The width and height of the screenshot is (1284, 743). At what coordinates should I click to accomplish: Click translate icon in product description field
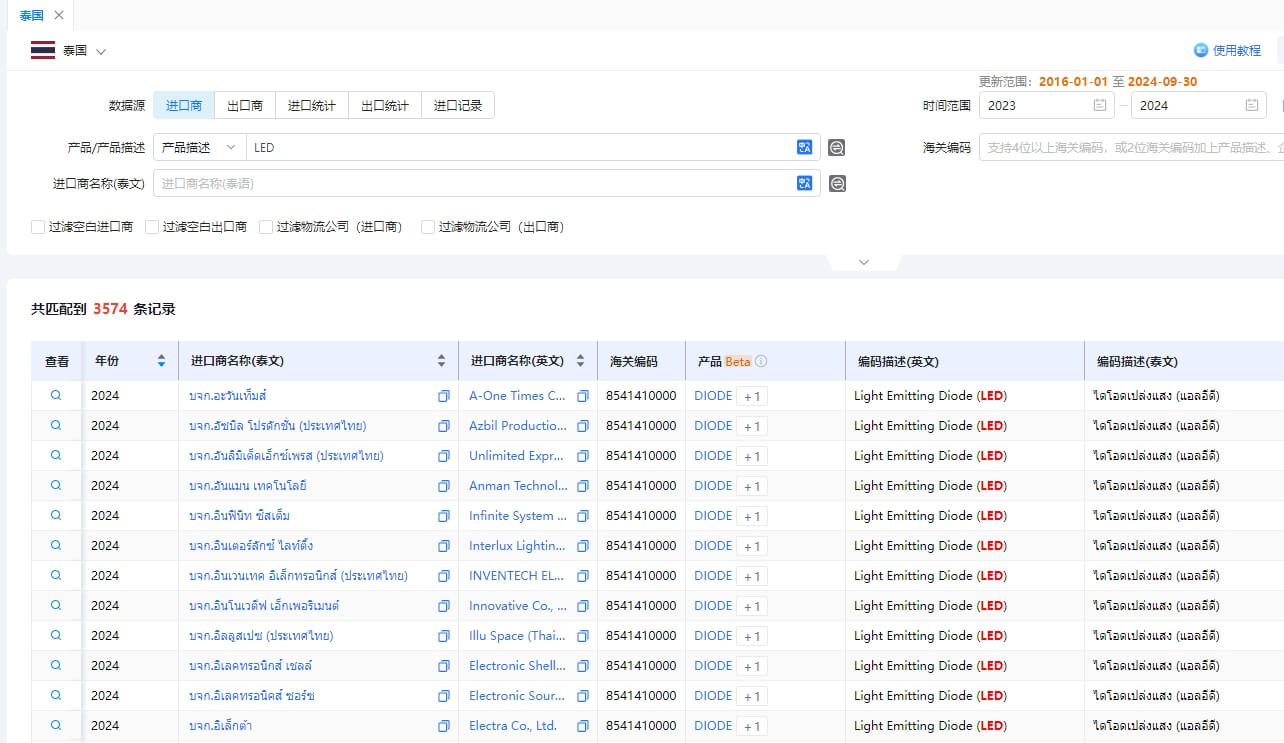click(804, 147)
